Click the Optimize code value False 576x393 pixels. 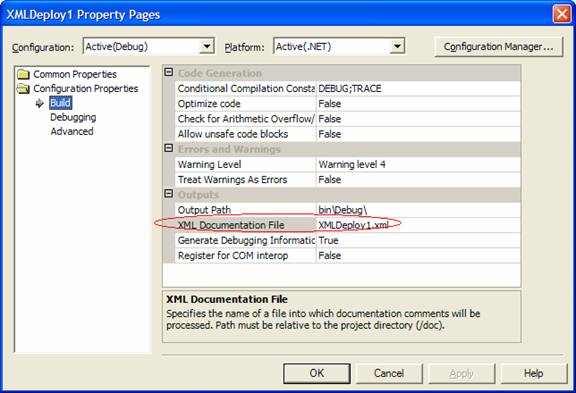pyautogui.click(x=418, y=104)
